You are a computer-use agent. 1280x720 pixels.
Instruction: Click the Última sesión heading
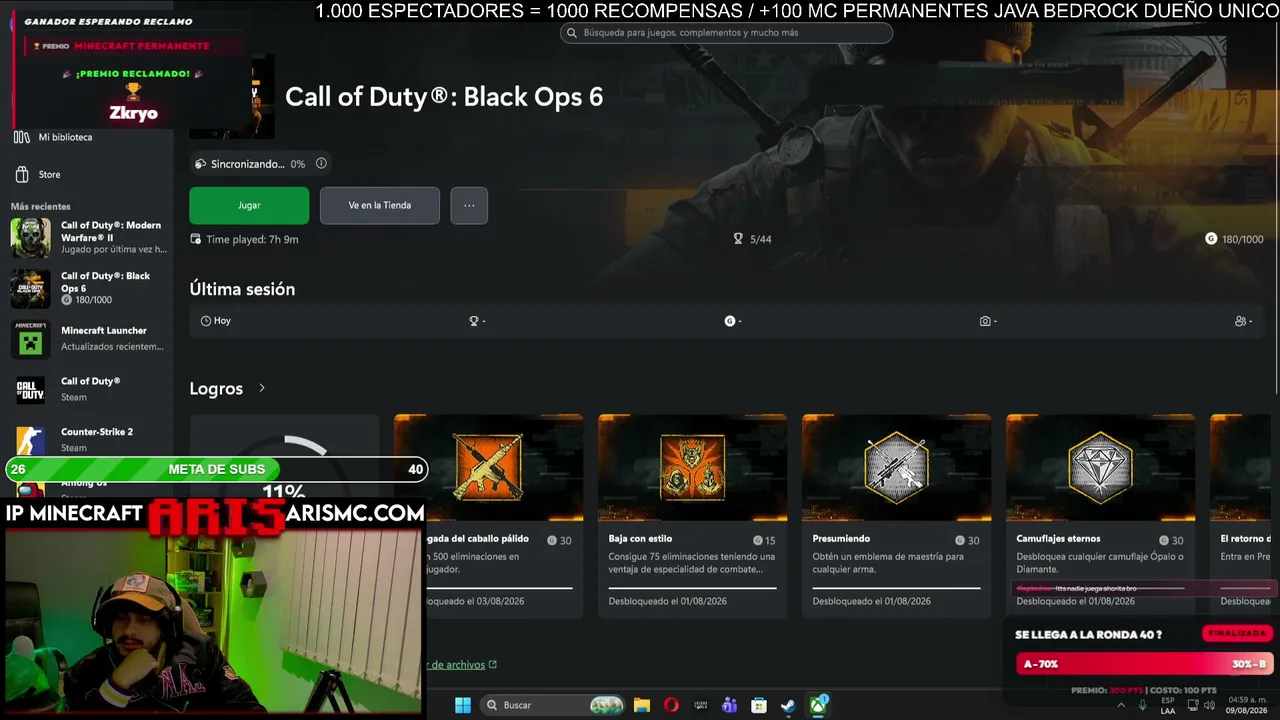pos(242,289)
